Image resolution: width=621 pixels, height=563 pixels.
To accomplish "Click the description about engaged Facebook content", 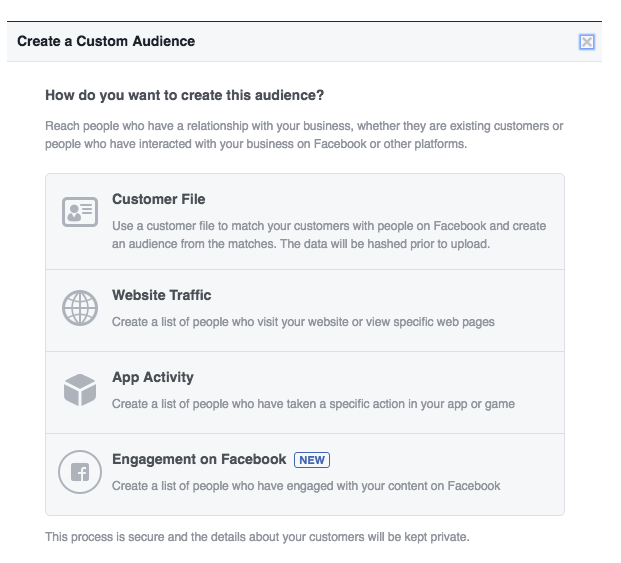I will pyautogui.click(x=306, y=486).
